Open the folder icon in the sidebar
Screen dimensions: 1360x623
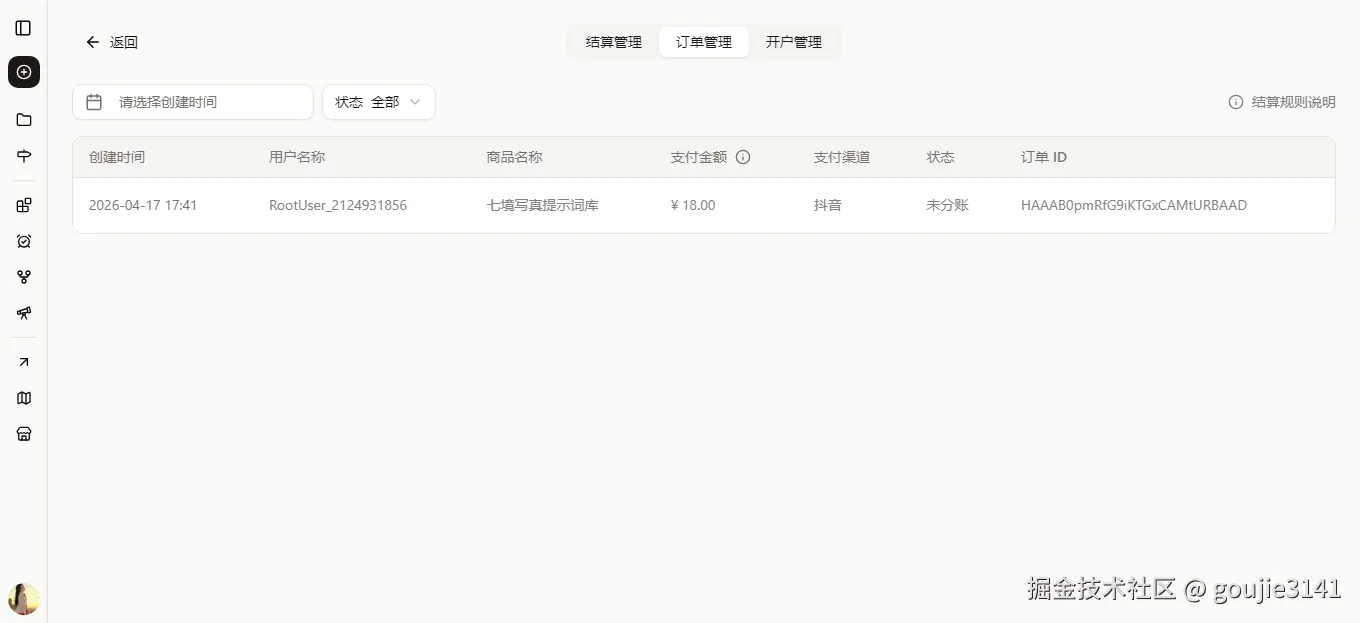(x=23, y=119)
